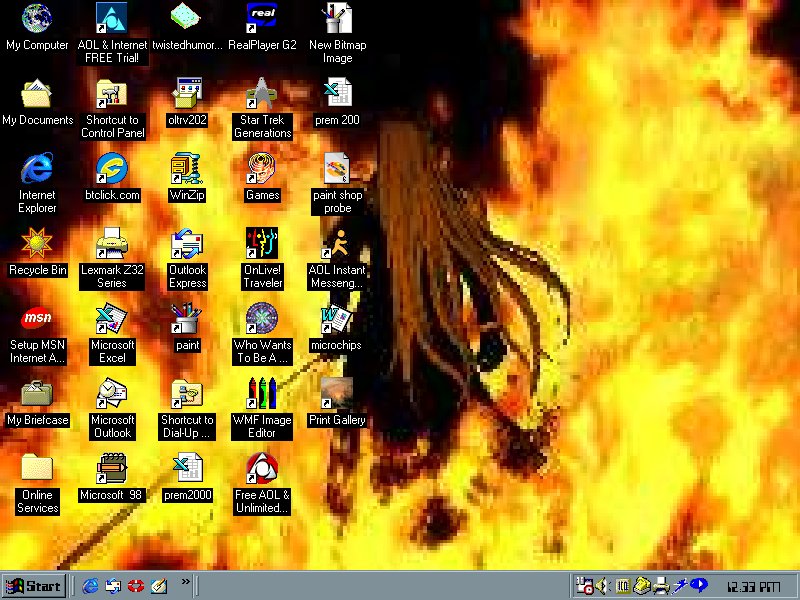Open the Recycle Bin icon
800x600 pixels.
point(37,243)
